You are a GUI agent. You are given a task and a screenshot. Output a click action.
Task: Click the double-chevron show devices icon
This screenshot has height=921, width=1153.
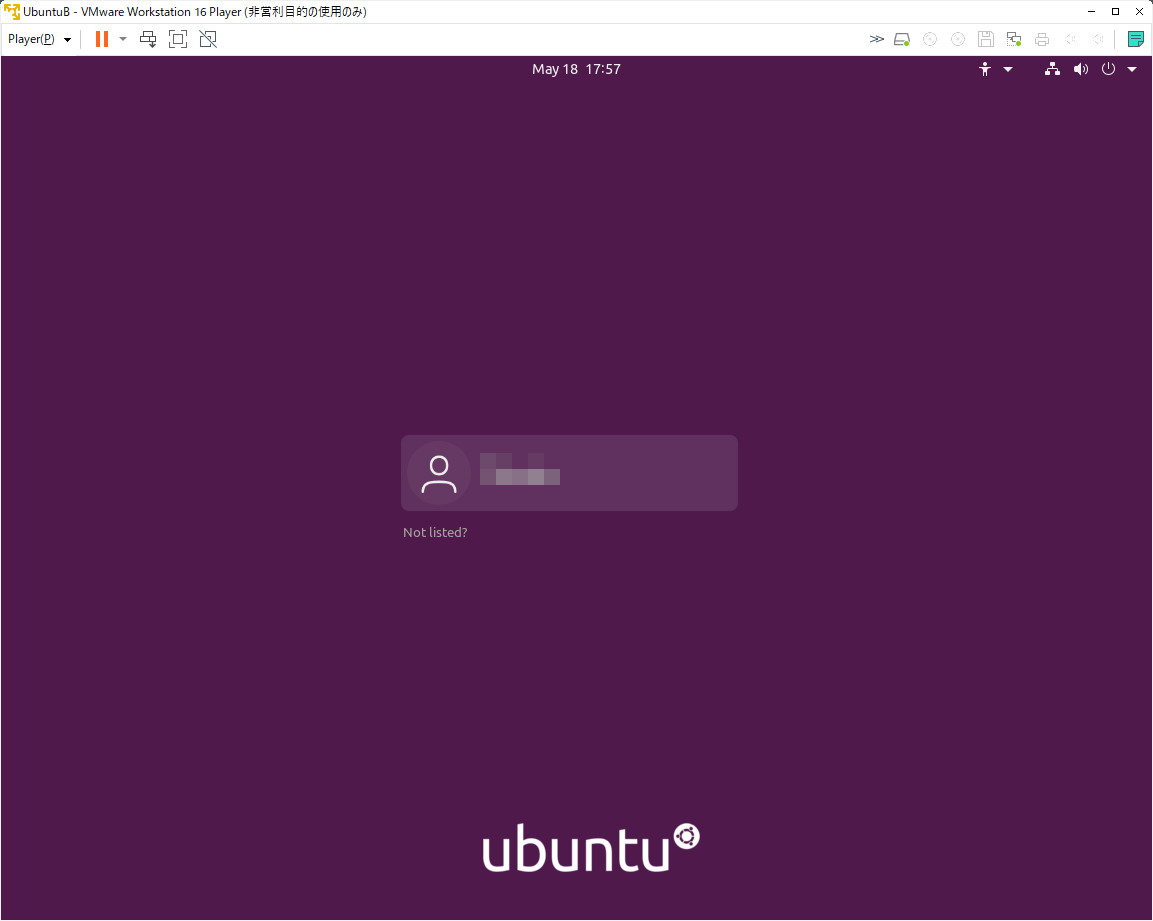(877, 39)
